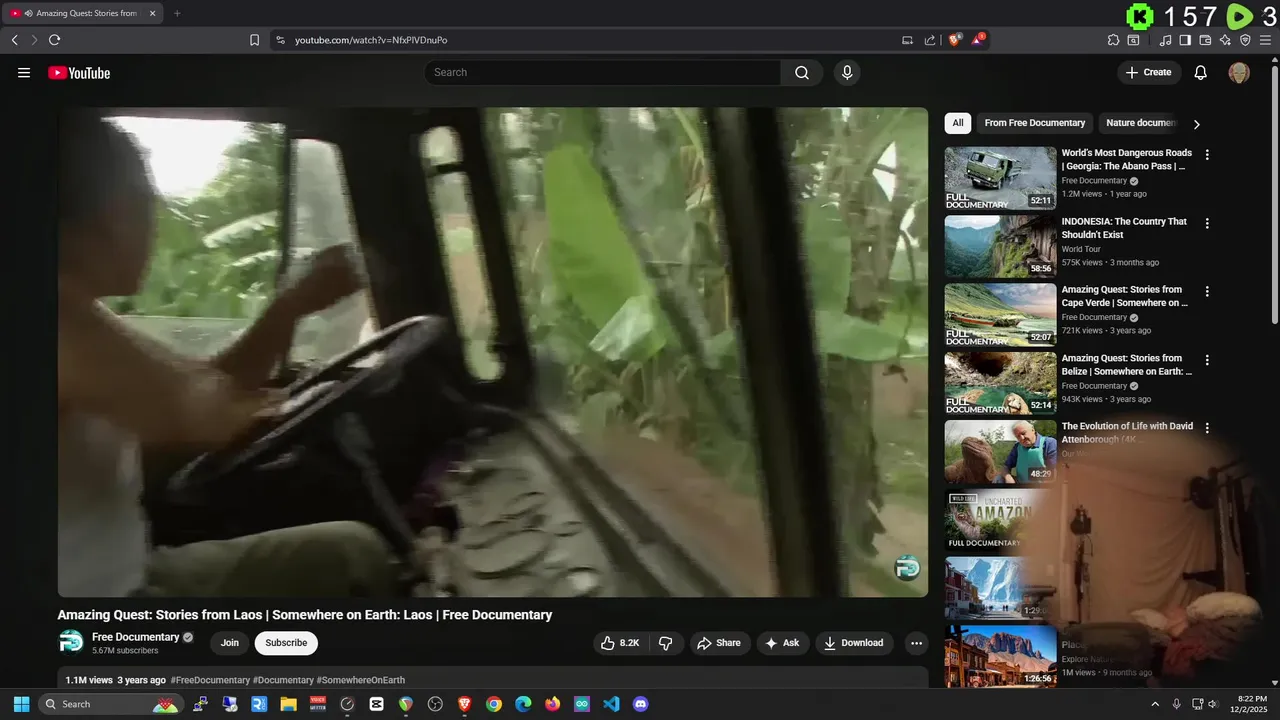Viewport: 1280px width, 720px height.
Task: Click the browser address bar URL
Action: pos(371,40)
